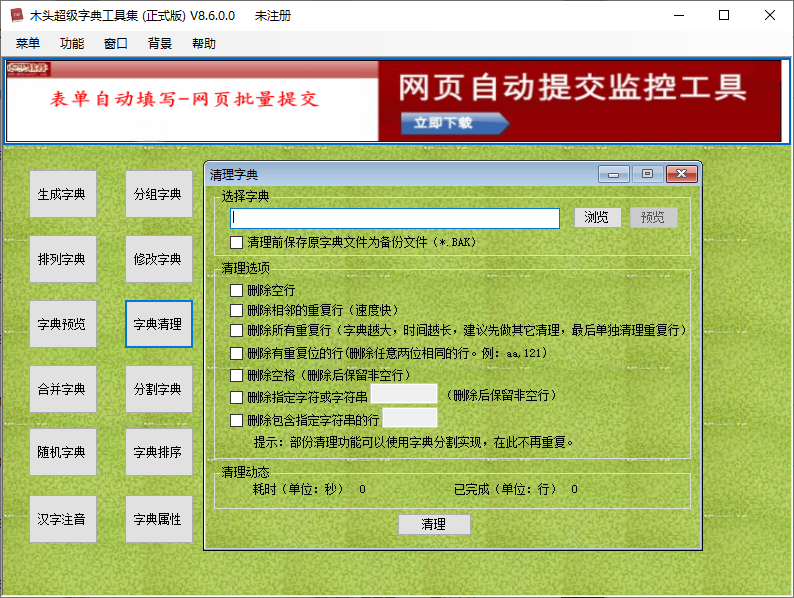
Task: Select the 字典预览 tool button
Action: (63, 324)
